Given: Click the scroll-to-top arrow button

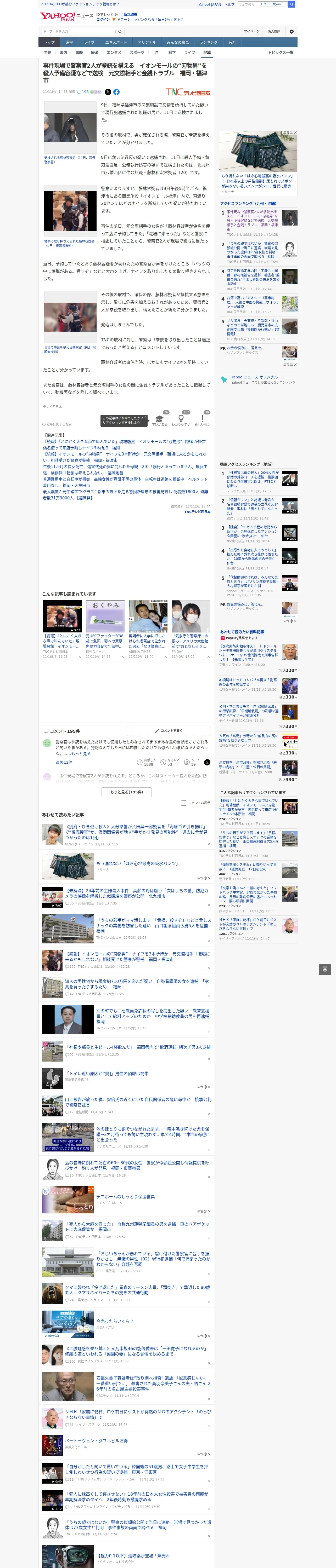Looking at the screenshot, I should click(x=325, y=970).
